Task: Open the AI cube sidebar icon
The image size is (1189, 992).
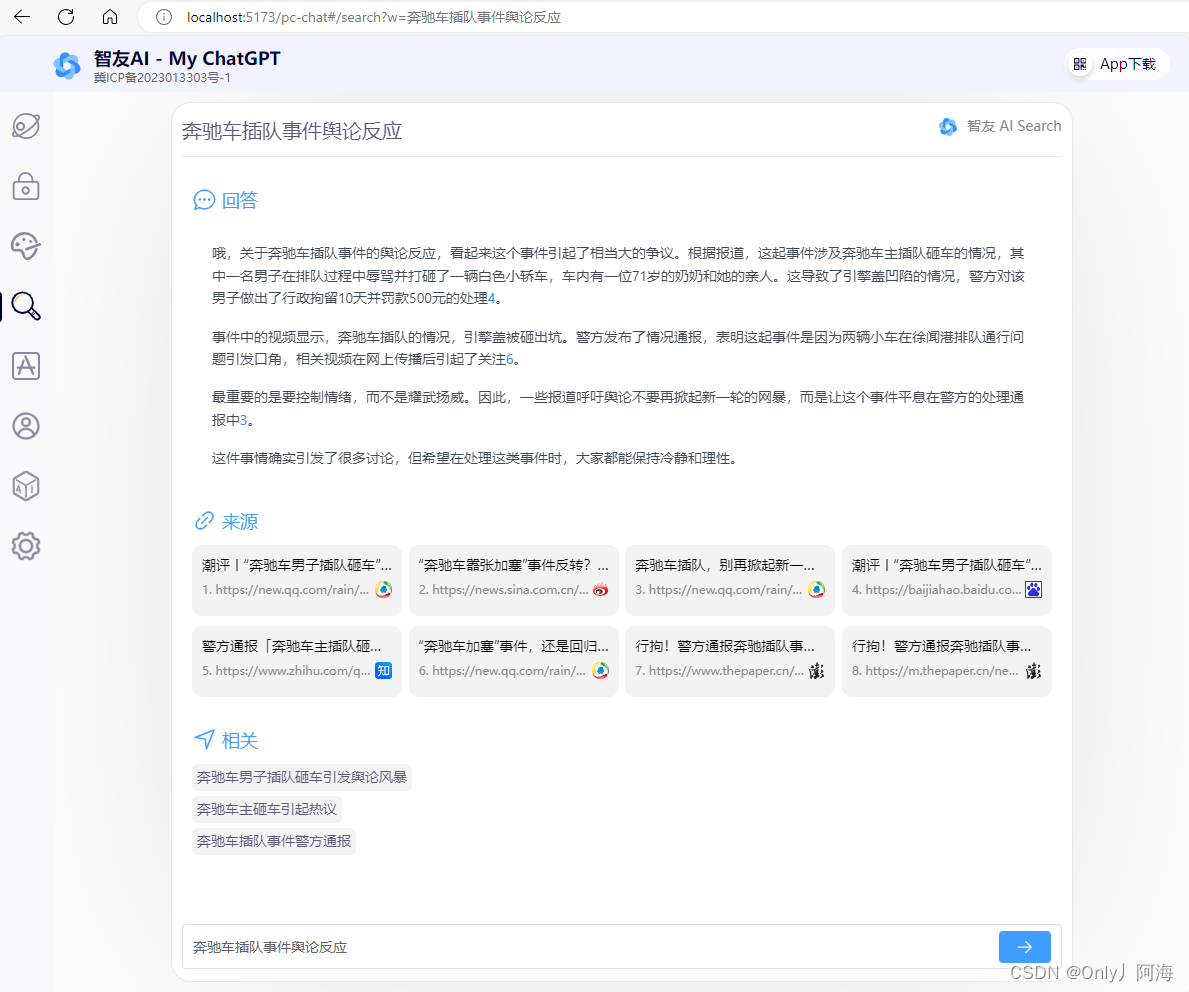Action: click(26, 486)
